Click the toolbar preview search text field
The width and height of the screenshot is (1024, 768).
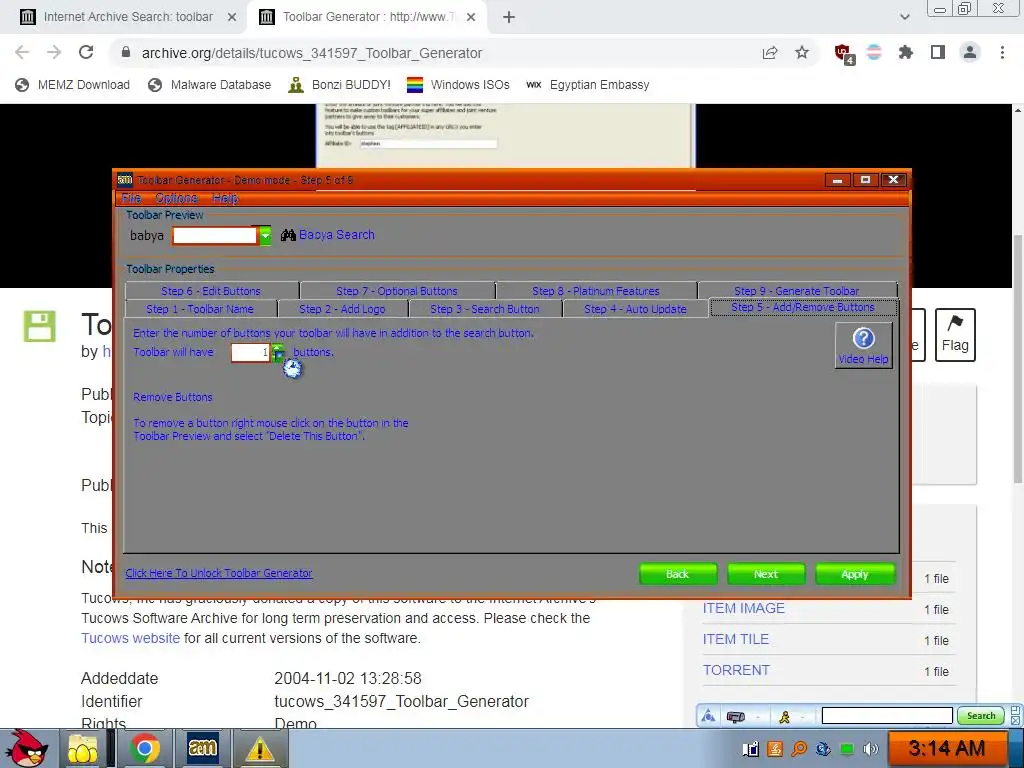(x=215, y=236)
